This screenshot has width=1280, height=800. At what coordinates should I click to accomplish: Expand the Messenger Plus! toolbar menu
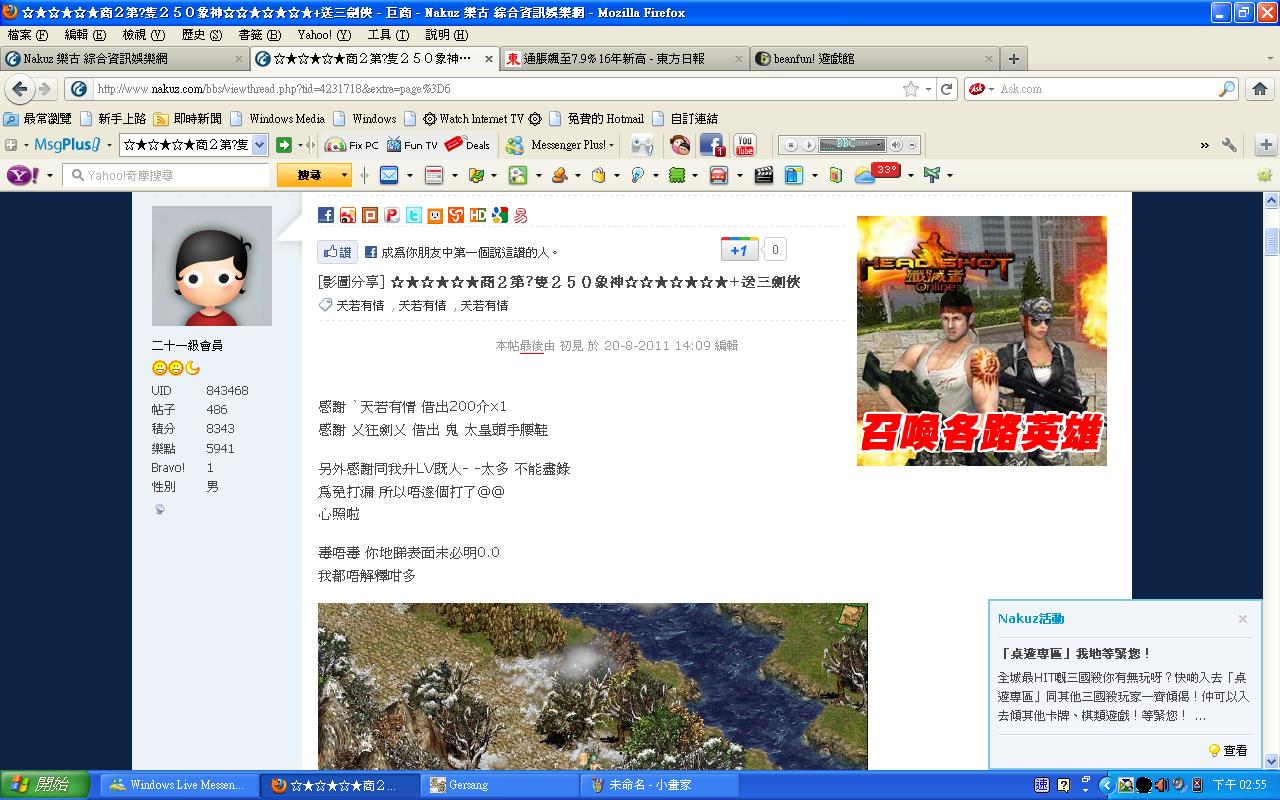[611, 145]
